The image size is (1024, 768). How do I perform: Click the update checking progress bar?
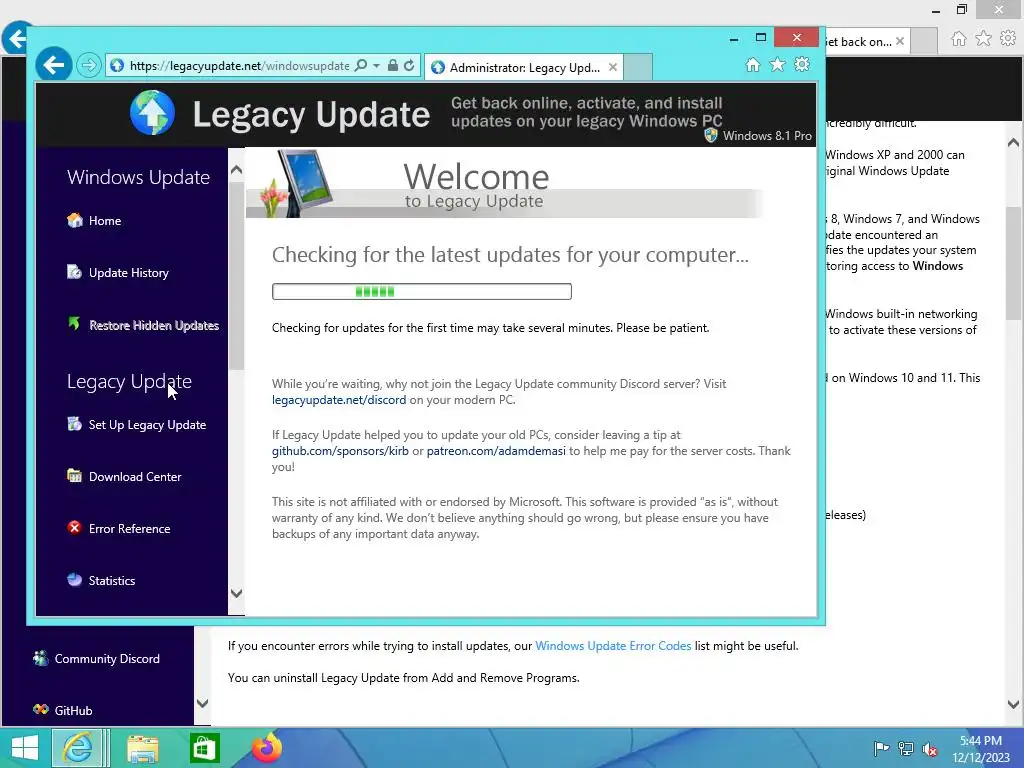(422, 291)
